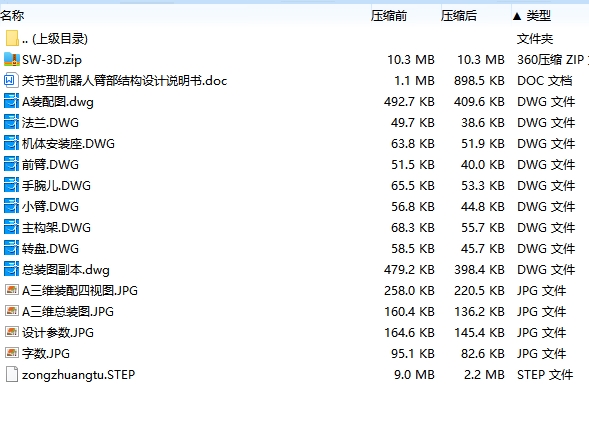Open the parent directory folder icon
Image resolution: width=589 pixels, height=429 pixels.
[12, 38]
